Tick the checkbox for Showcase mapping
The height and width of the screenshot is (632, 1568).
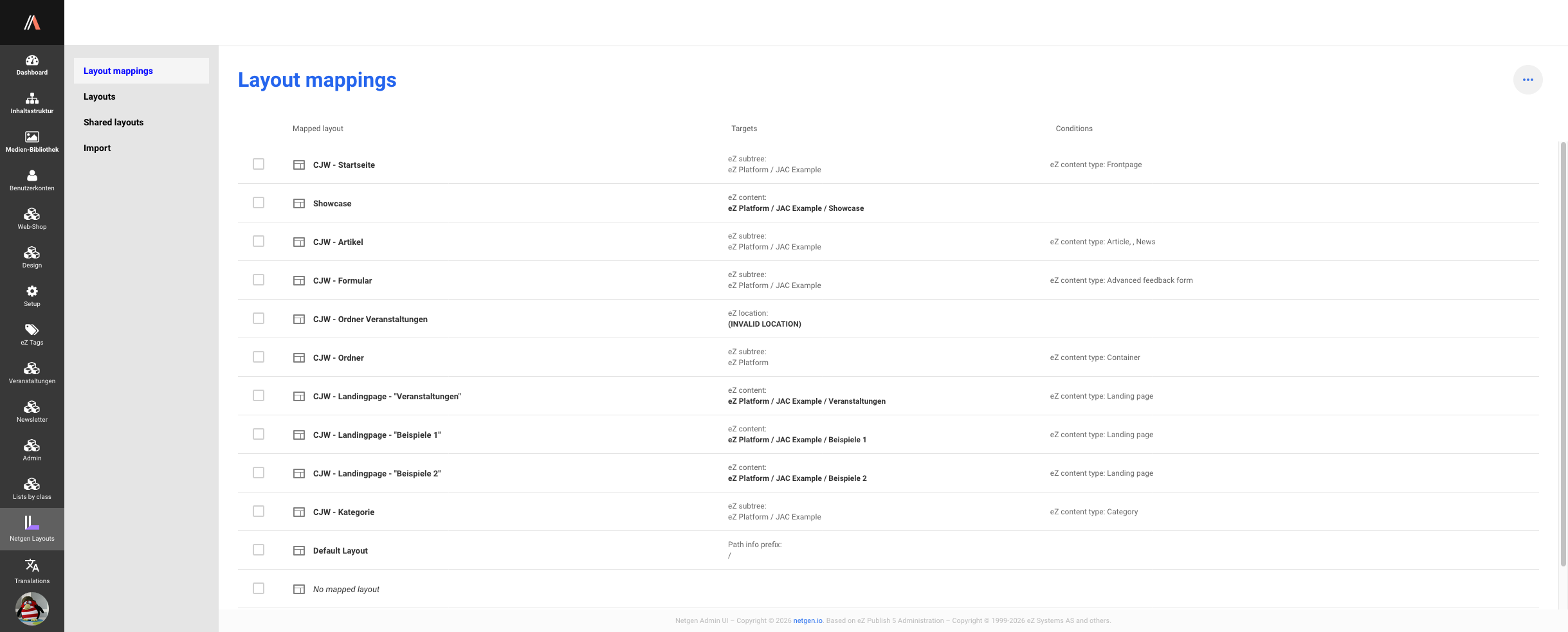coord(259,203)
